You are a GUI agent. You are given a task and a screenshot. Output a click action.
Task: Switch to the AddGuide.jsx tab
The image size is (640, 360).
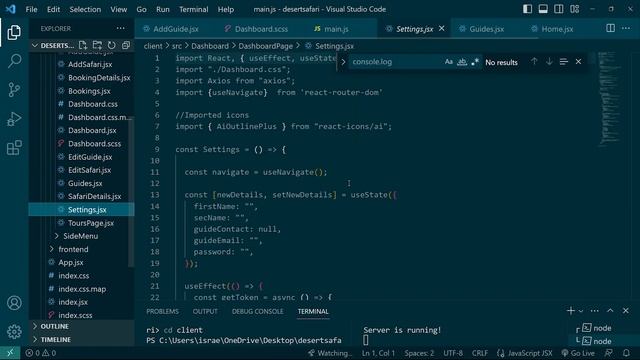[176, 29]
